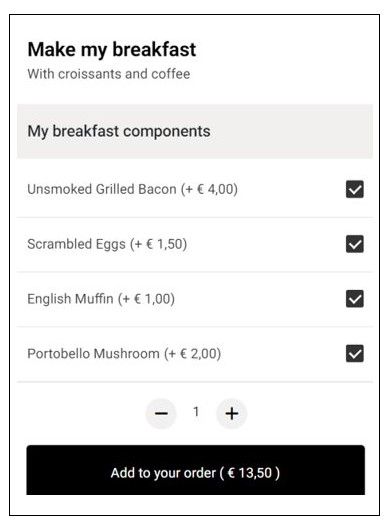Image resolution: width=390 pixels, height=522 pixels.
Task: Increase quantity with the plus icon
Action: coord(232,413)
